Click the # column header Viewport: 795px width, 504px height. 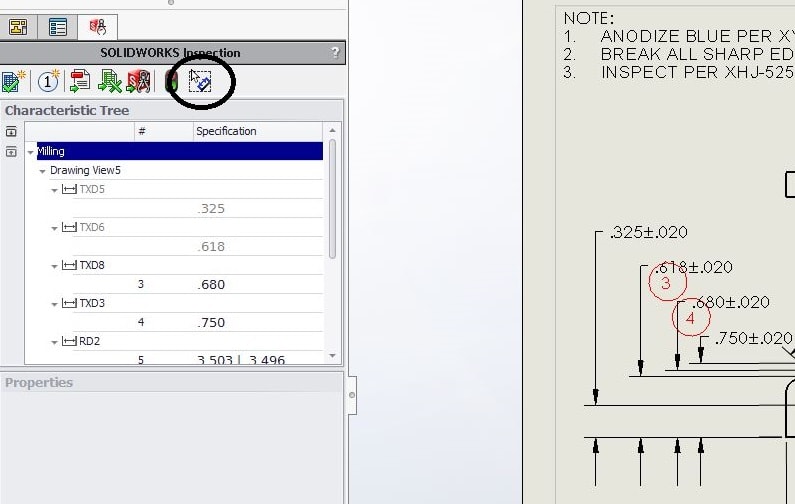(x=164, y=131)
